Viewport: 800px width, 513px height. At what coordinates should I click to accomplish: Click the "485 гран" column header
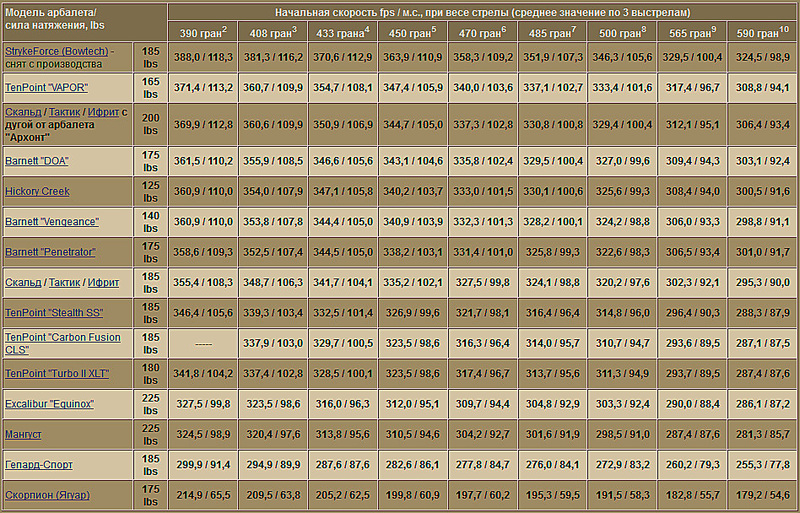[x=553, y=32]
